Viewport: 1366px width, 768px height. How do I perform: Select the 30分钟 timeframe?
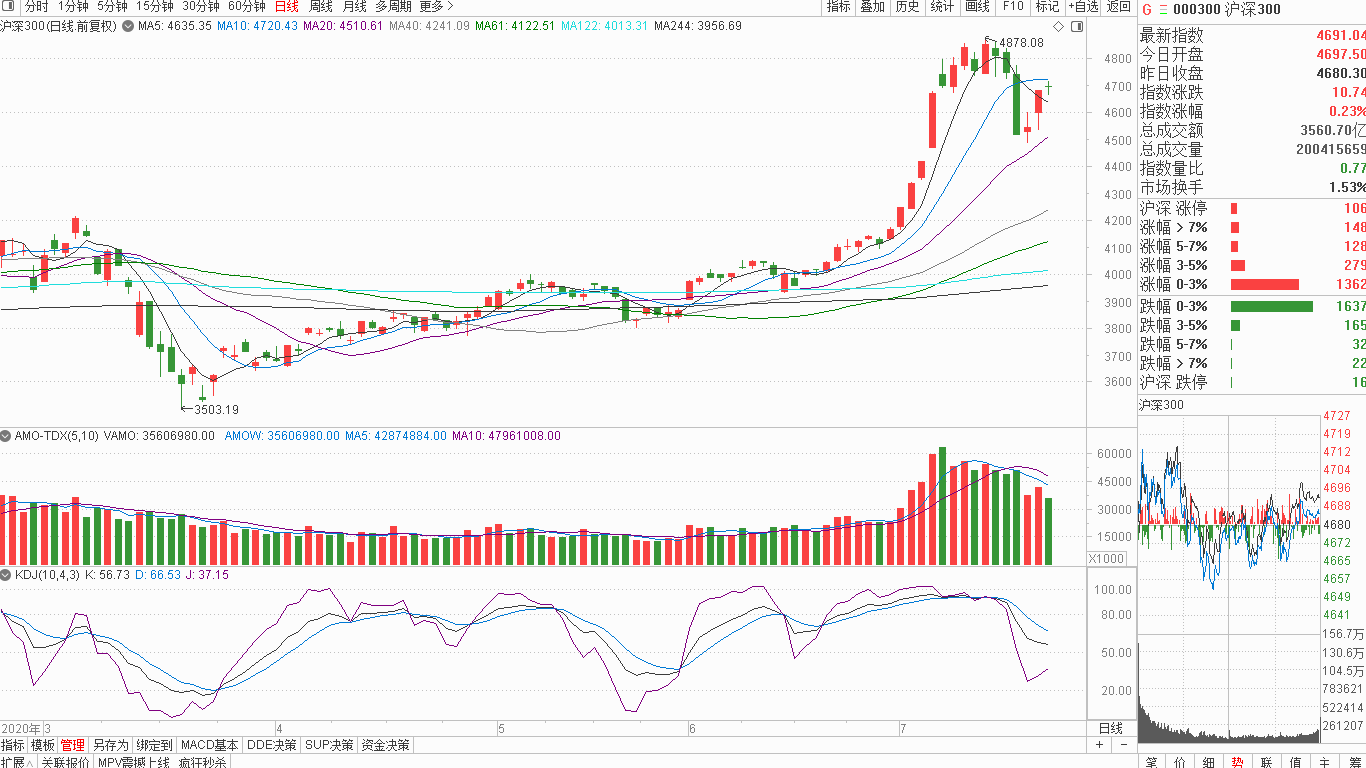click(x=200, y=7)
